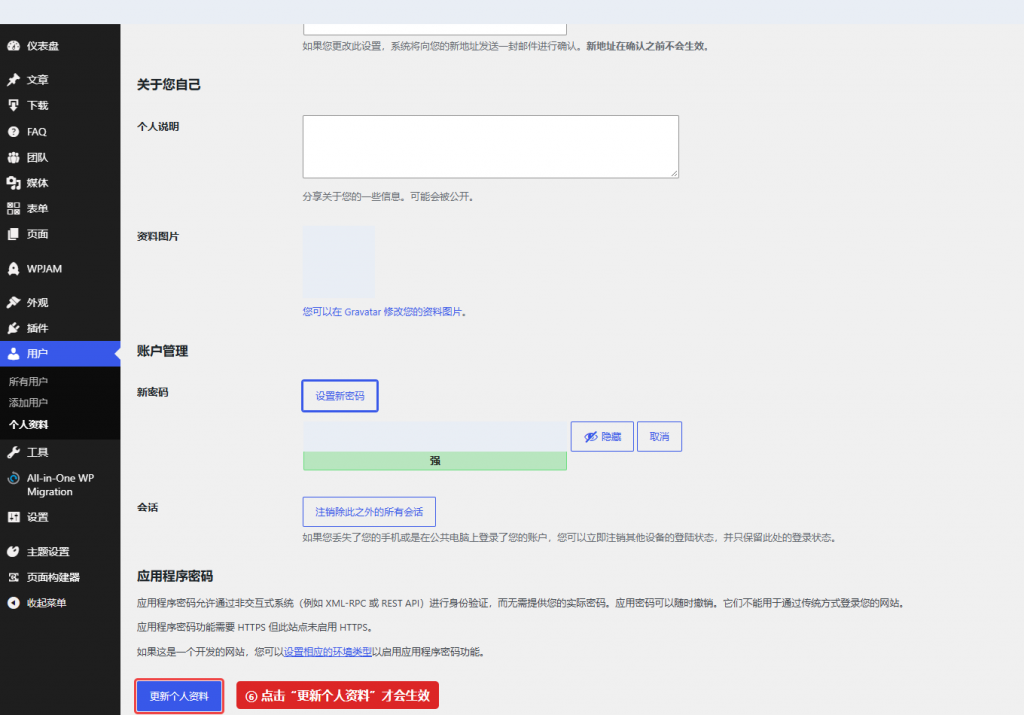Toggle password visibility with 隐藏 button
Viewport: 1024px width, 715px height.
pyautogui.click(x=602, y=436)
